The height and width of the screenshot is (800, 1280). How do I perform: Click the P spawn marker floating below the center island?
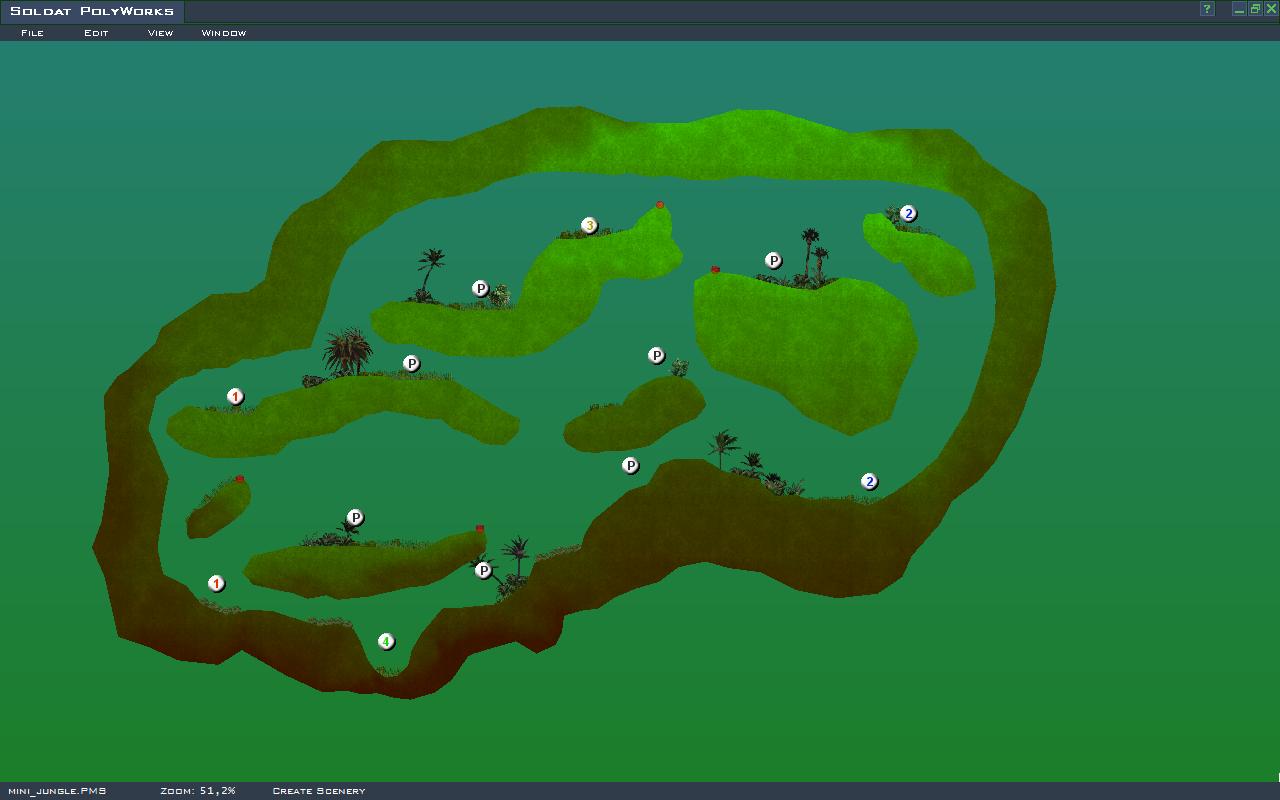coord(630,465)
